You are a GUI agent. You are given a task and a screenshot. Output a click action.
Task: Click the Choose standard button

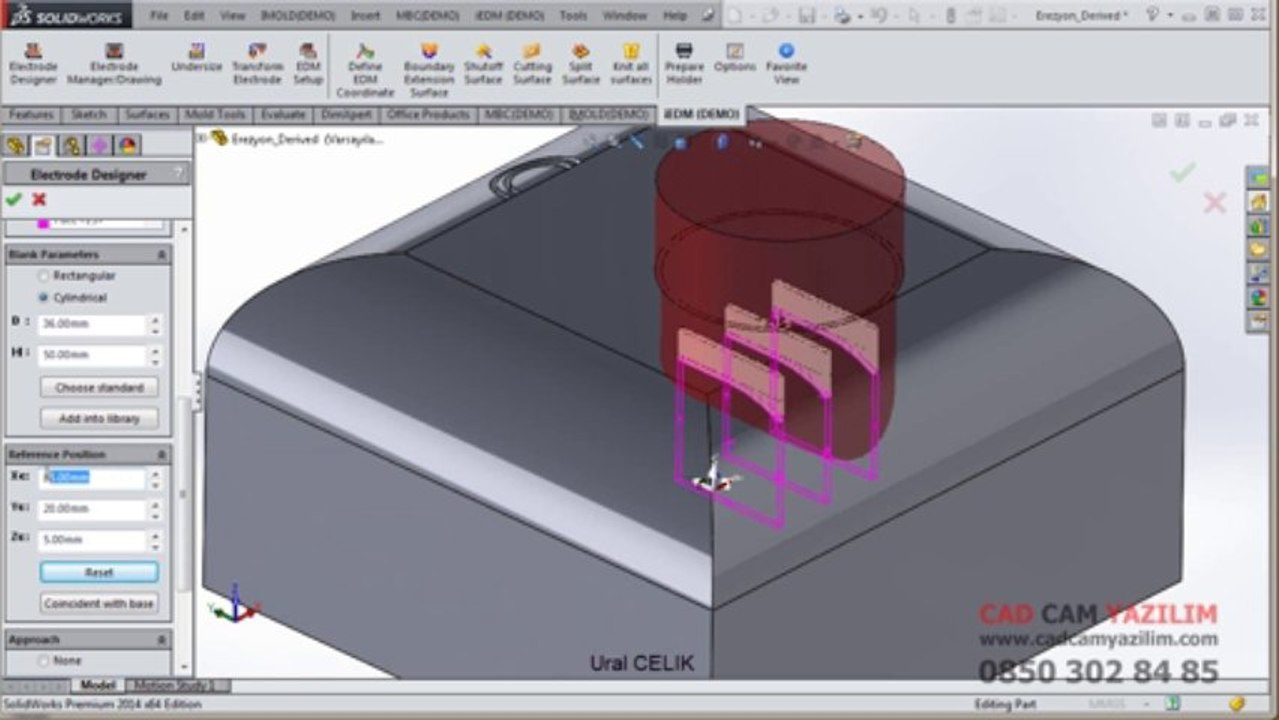99,387
